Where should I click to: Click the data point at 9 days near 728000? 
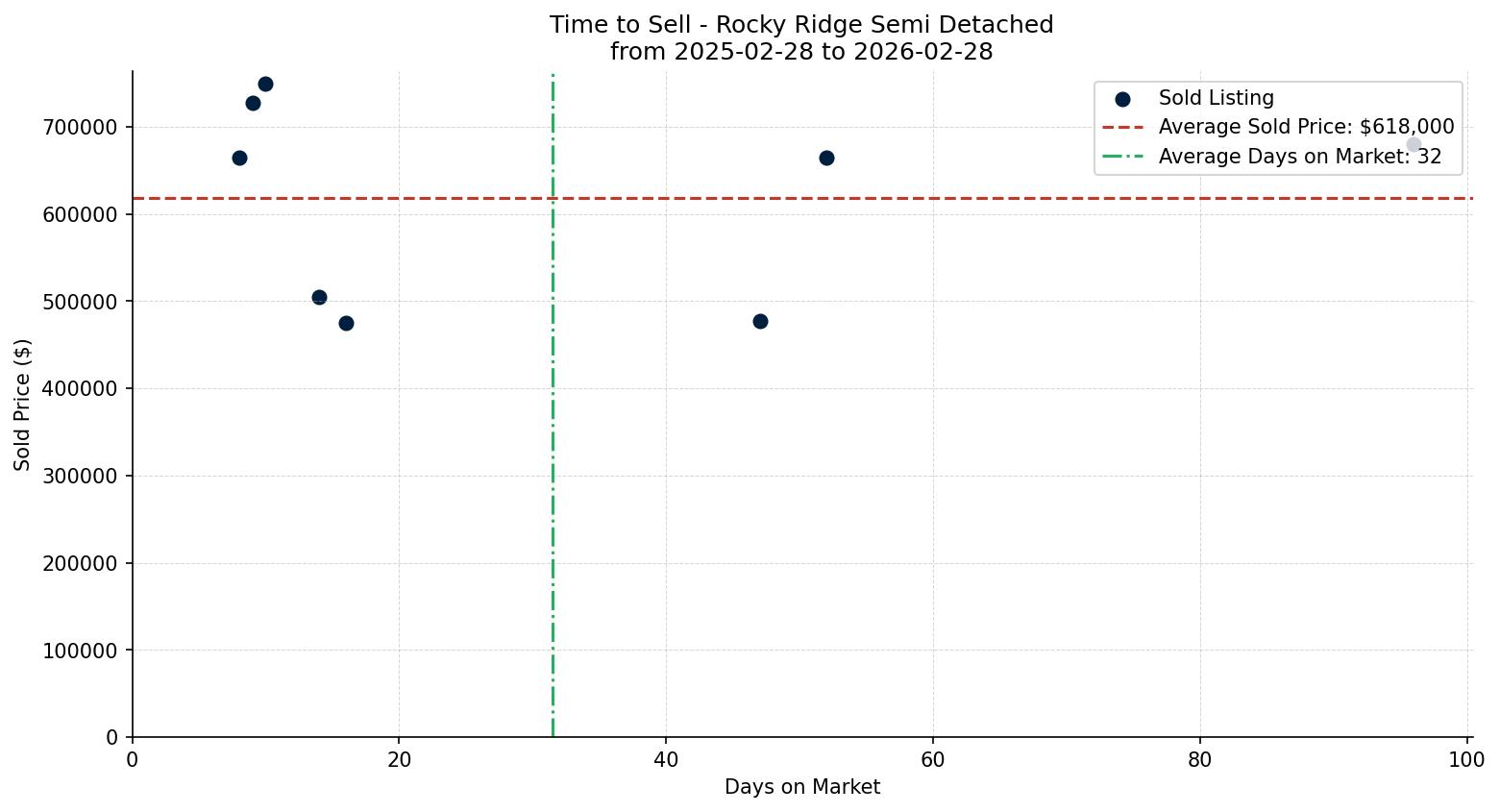253,103
